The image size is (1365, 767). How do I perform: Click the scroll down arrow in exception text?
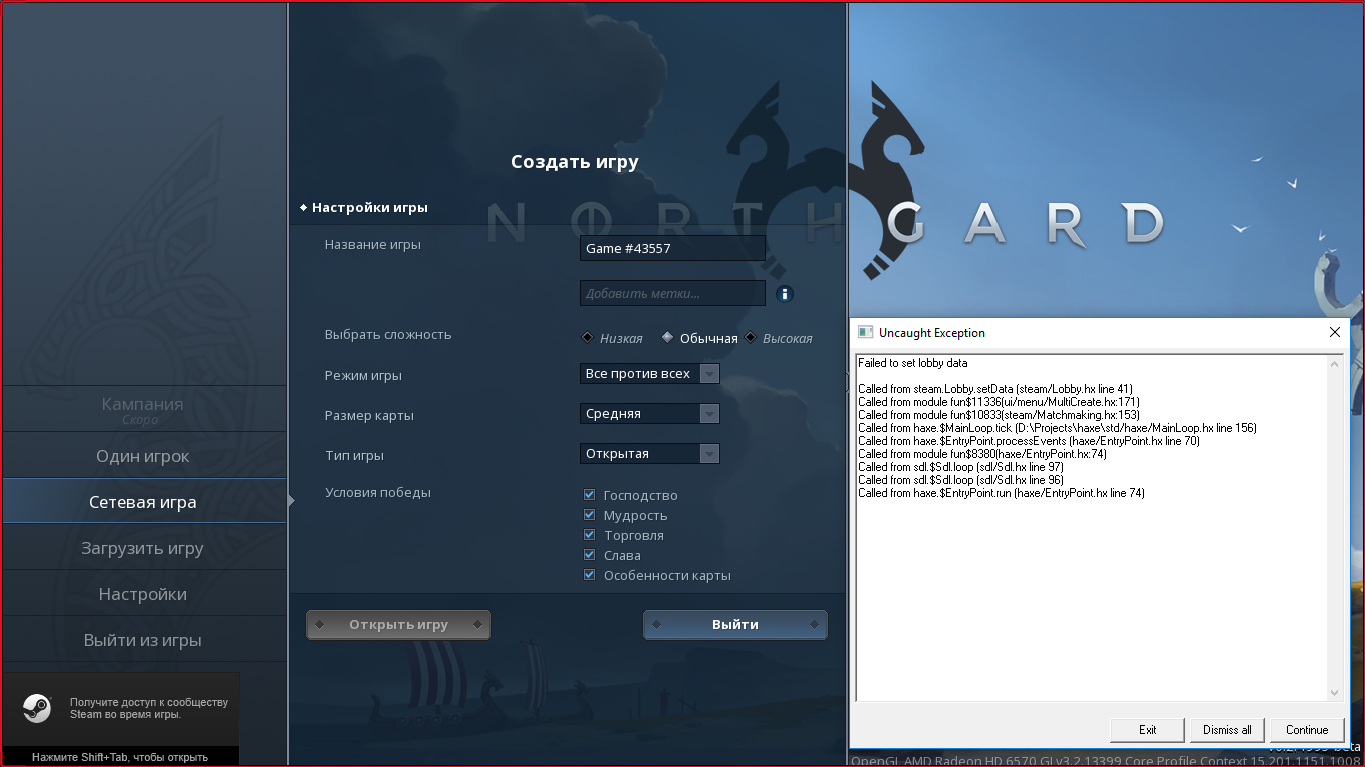[1334, 693]
